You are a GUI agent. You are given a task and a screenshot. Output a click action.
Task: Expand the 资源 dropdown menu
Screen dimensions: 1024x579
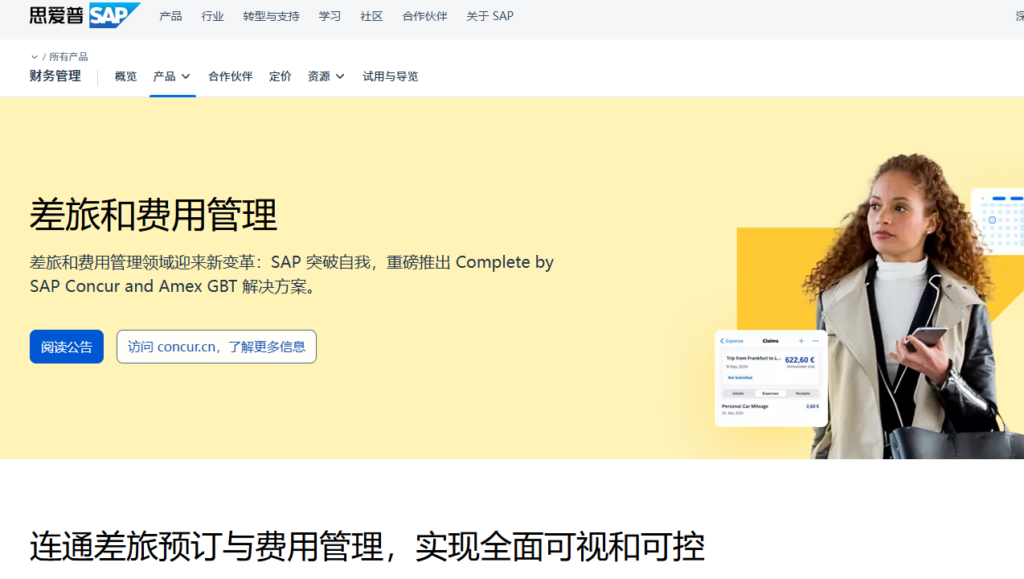(325, 76)
